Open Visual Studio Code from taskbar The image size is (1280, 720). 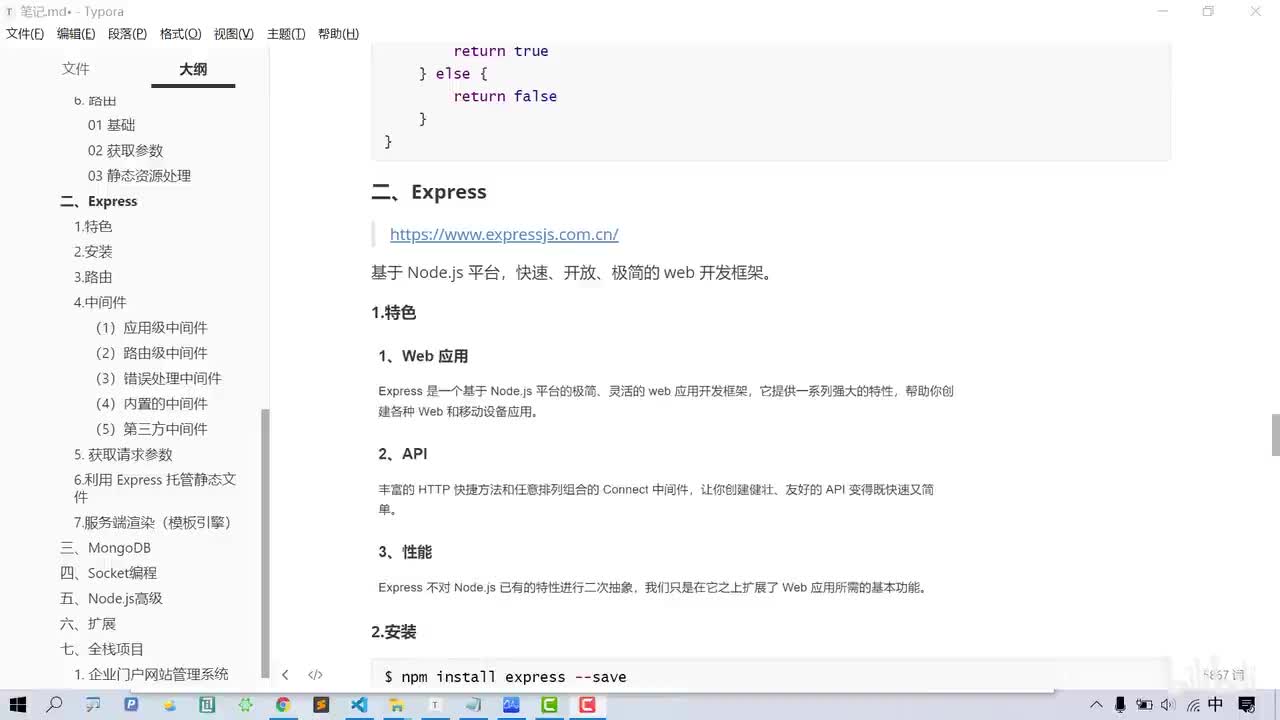click(359, 705)
